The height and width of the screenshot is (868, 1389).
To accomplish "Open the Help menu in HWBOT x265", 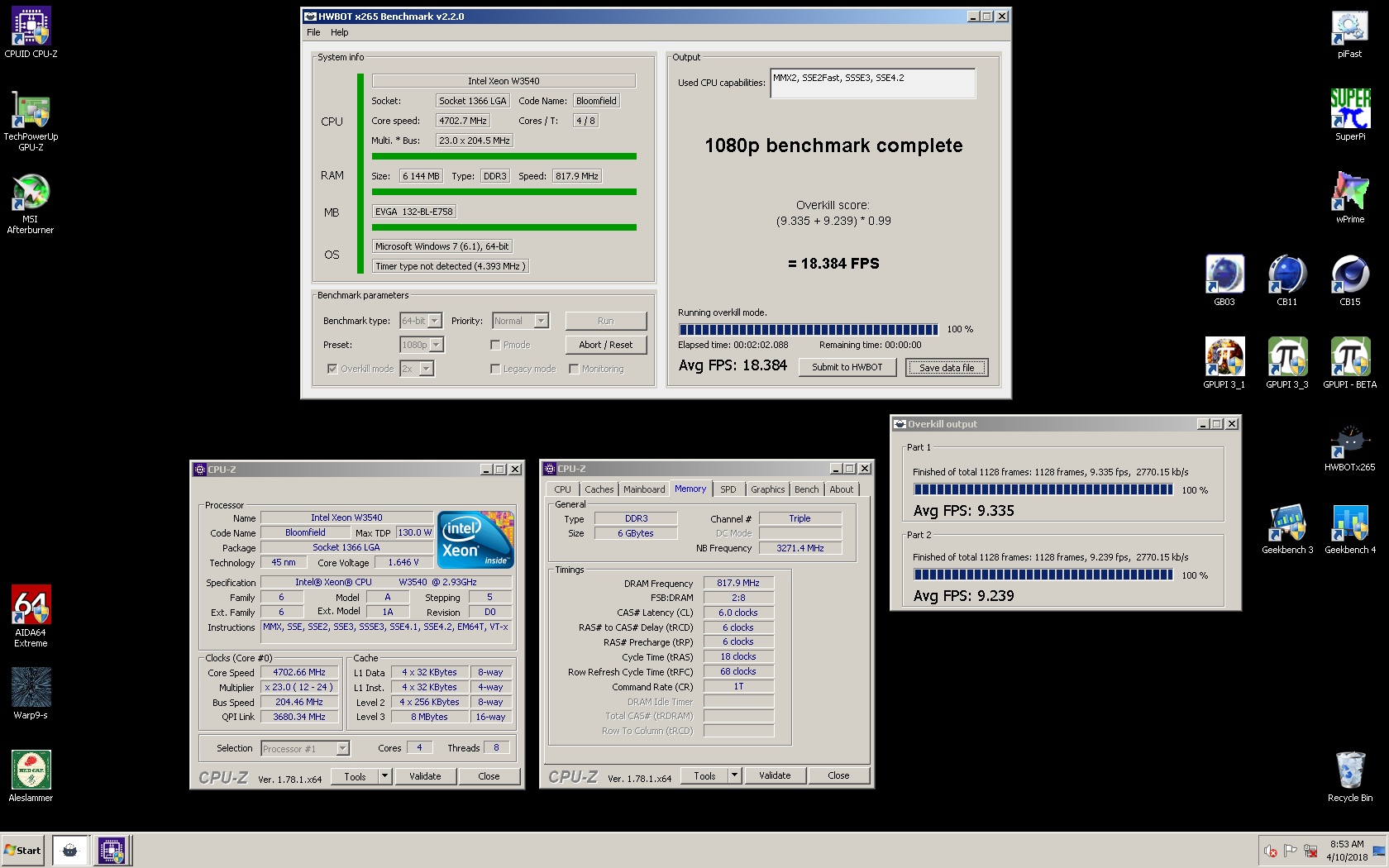I will (x=340, y=32).
